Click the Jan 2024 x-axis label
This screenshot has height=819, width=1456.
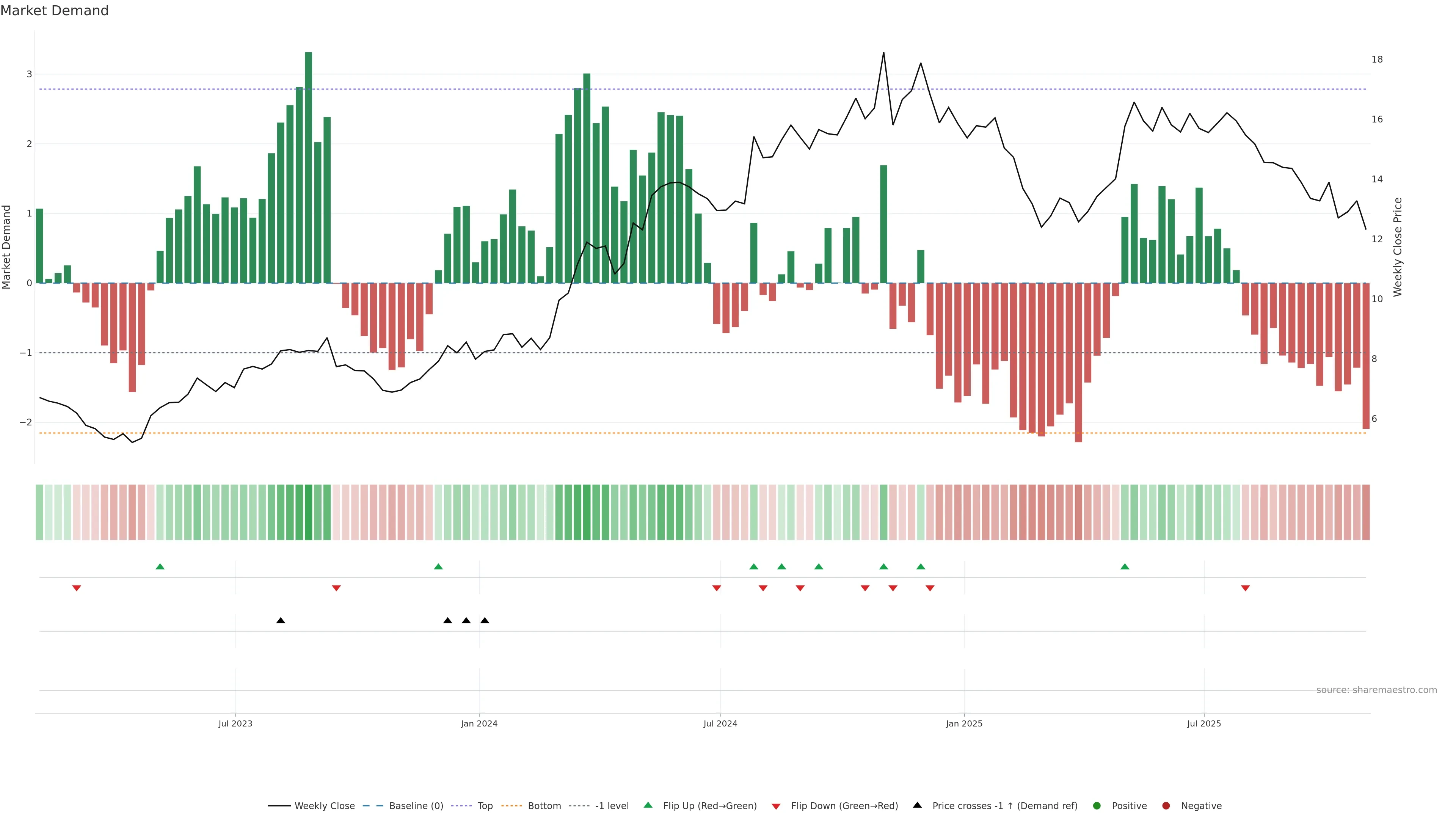(479, 723)
